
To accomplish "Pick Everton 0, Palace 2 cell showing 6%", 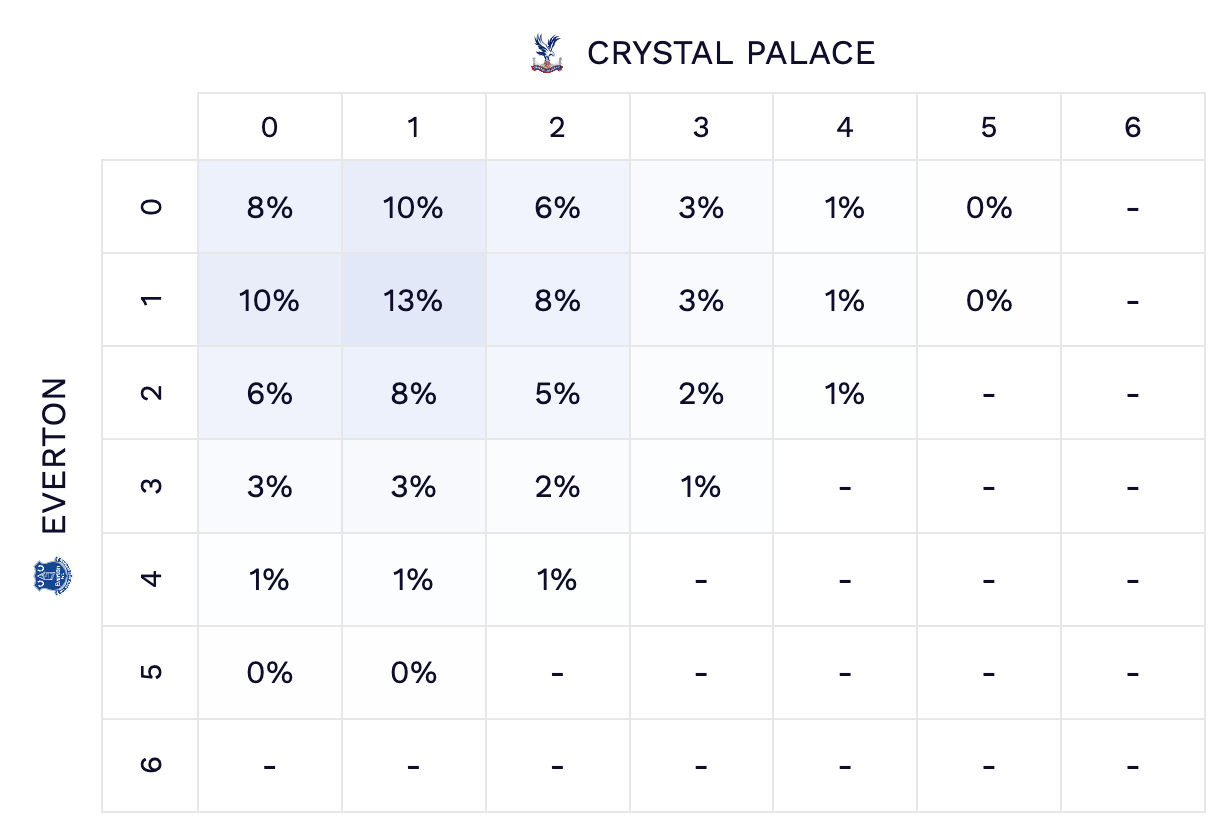I will (x=557, y=208).
